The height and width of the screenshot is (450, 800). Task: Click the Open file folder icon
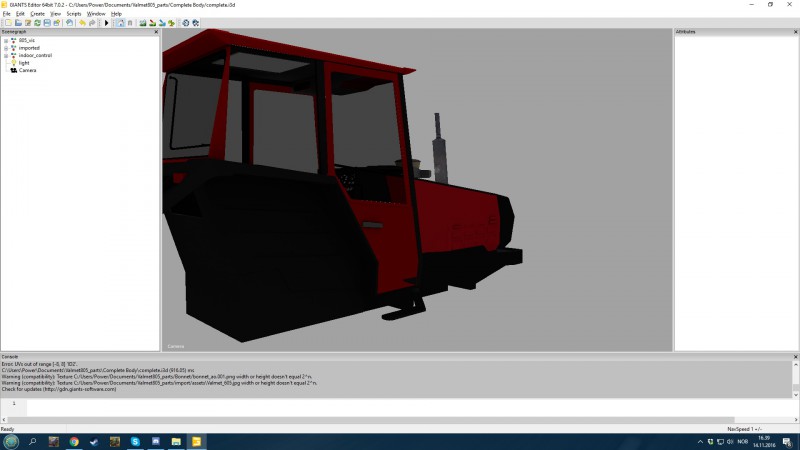pos(18,23)
